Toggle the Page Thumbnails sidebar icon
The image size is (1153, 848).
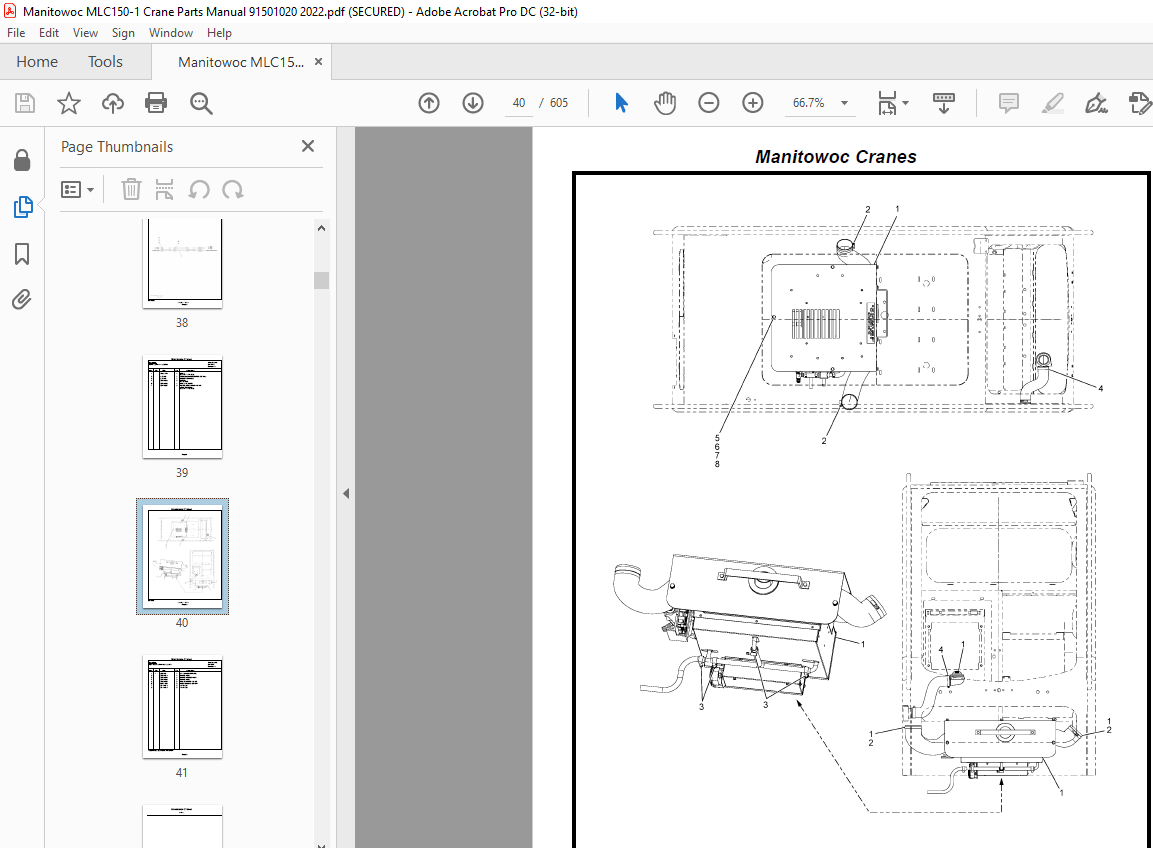23,207
